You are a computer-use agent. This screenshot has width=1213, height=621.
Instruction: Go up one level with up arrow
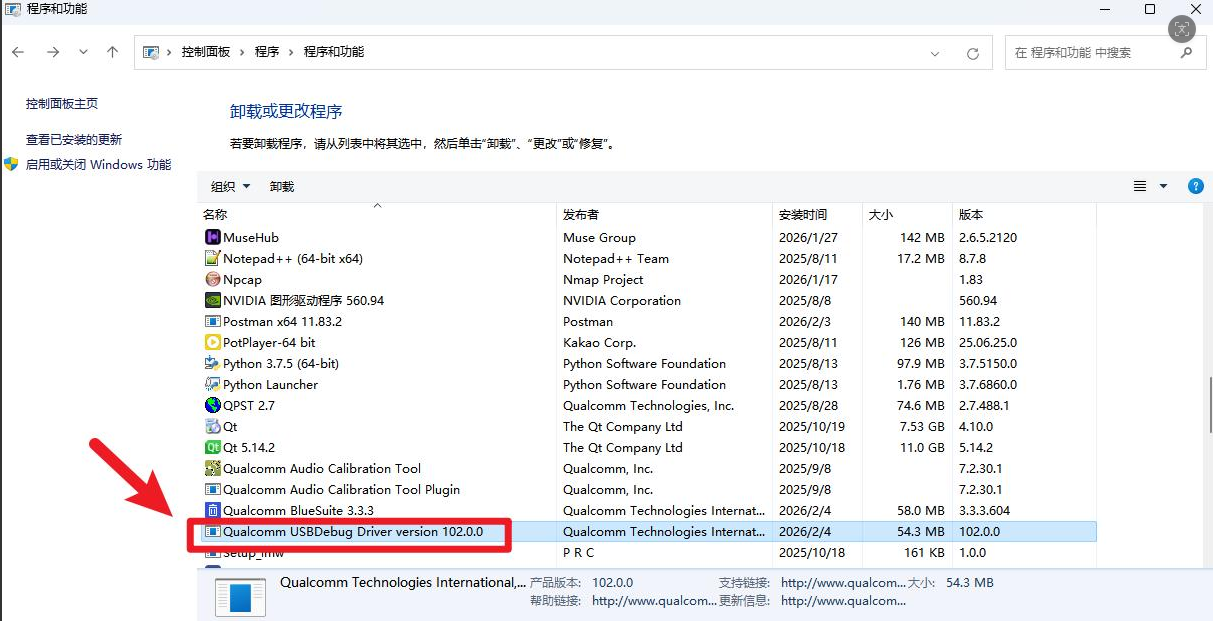[x=112, y=52]
